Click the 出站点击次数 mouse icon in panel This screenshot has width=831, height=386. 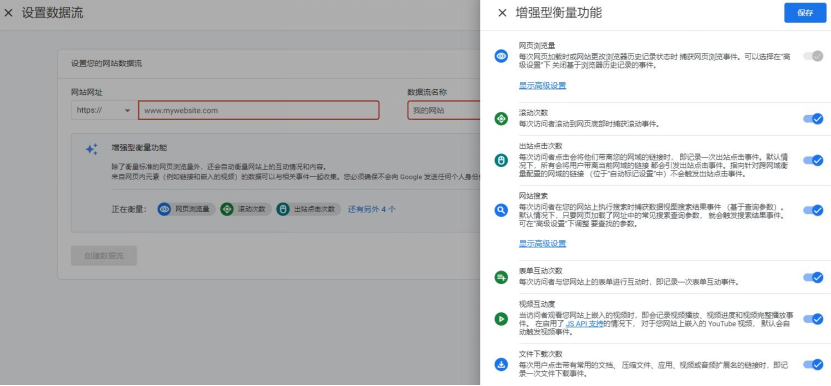tap(501, 160)
